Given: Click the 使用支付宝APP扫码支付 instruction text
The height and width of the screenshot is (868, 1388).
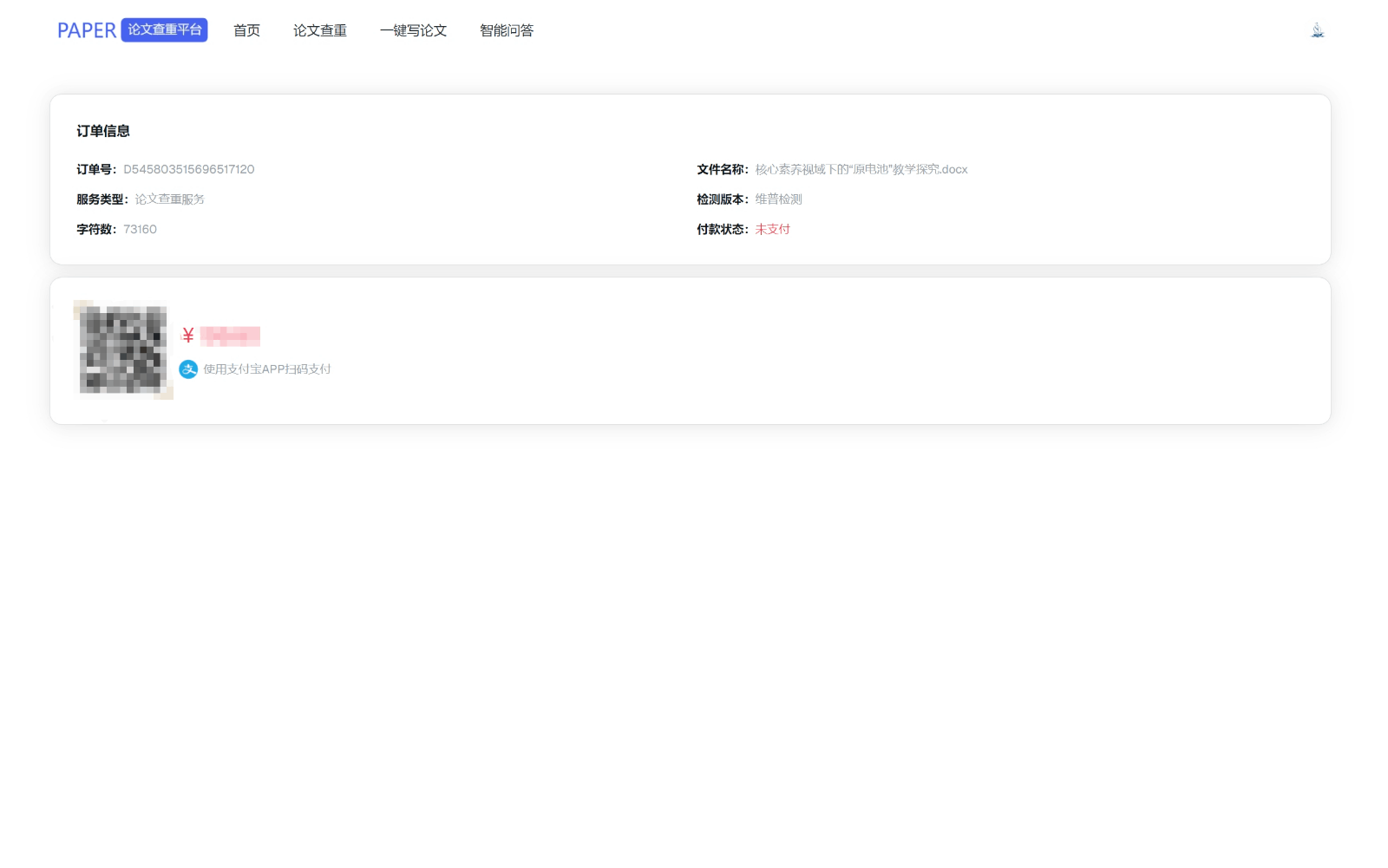Looking at the screenshot, I should pos(267,369).
